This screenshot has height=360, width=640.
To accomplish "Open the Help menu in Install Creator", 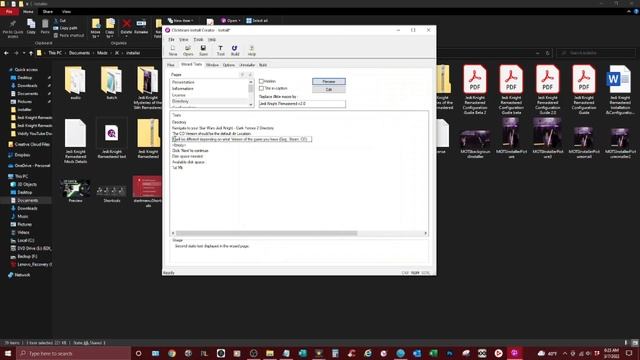I will click(212, 40).
